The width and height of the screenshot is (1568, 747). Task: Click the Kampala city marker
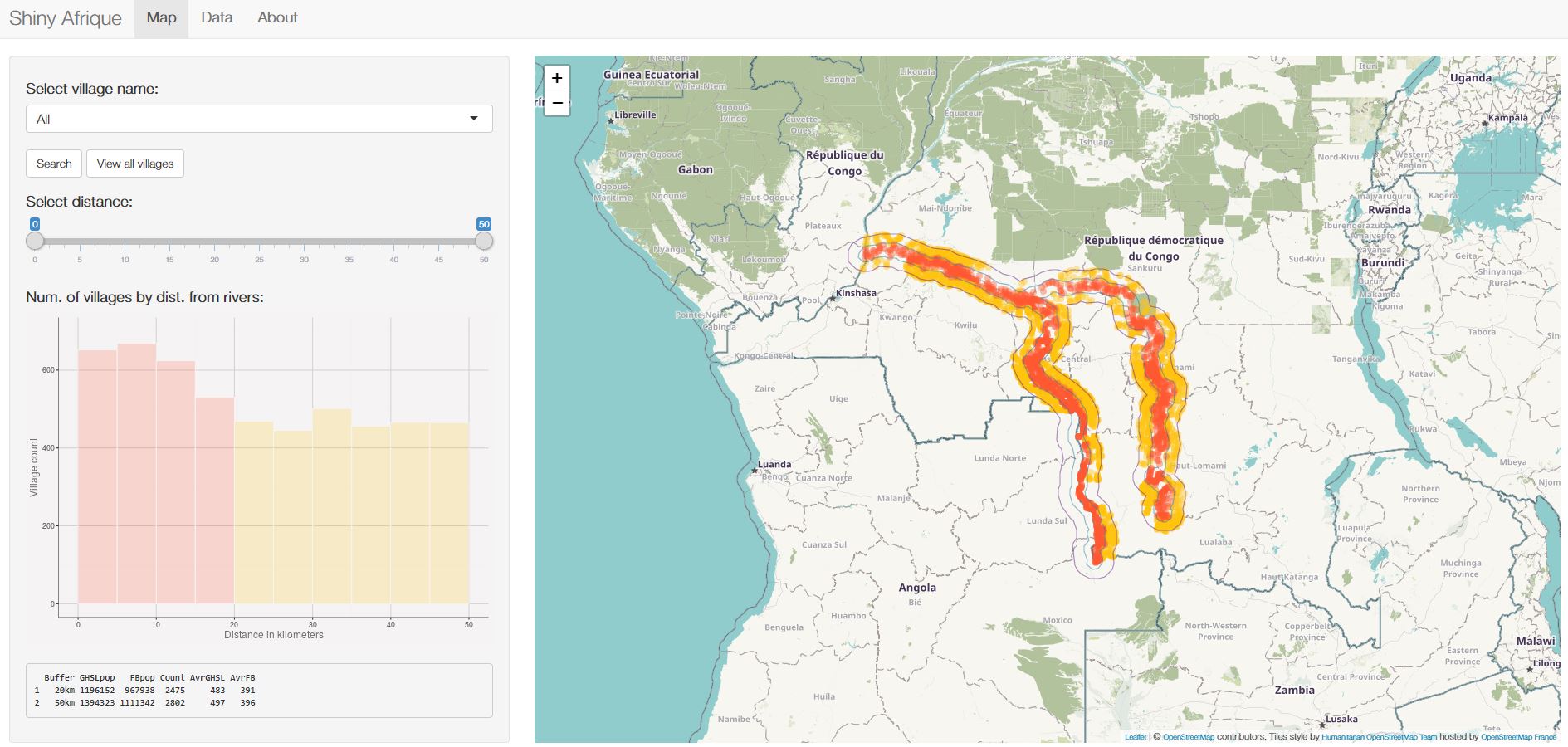point(1485,123)
